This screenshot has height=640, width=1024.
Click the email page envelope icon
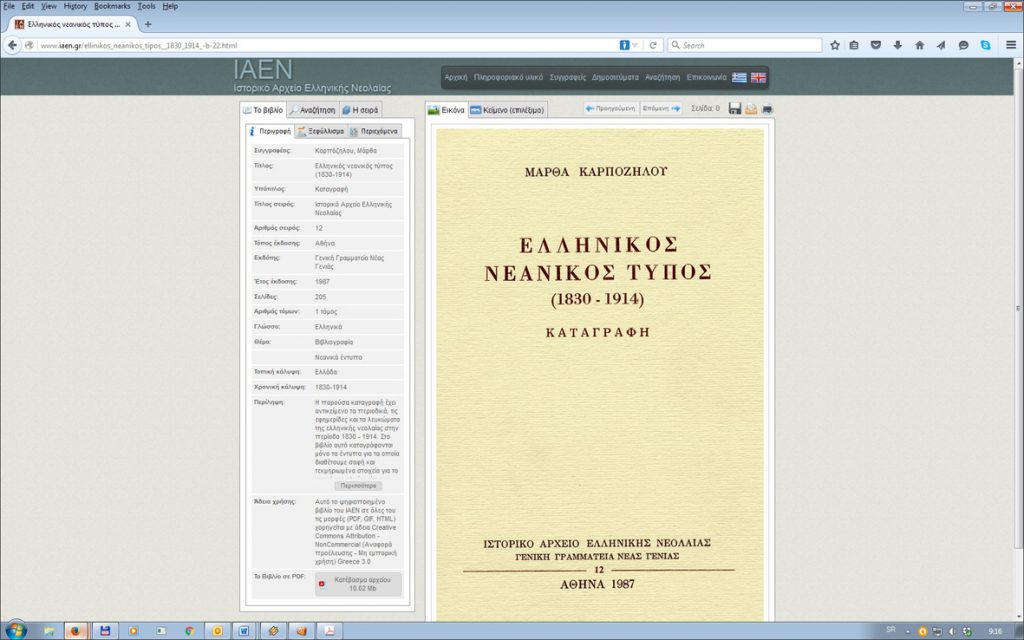[x=751, y=109]
